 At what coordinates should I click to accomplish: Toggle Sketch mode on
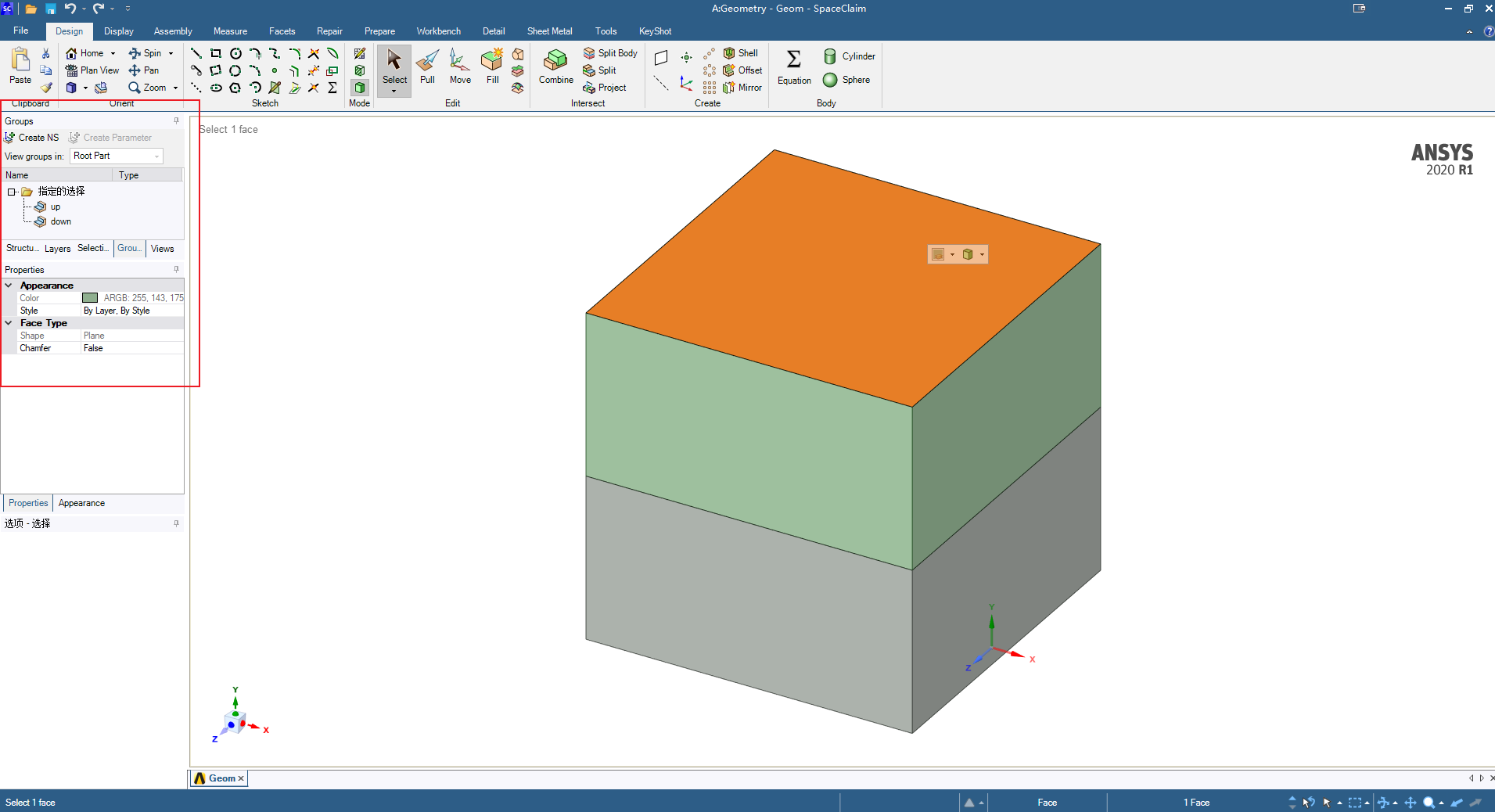[360, 53]
